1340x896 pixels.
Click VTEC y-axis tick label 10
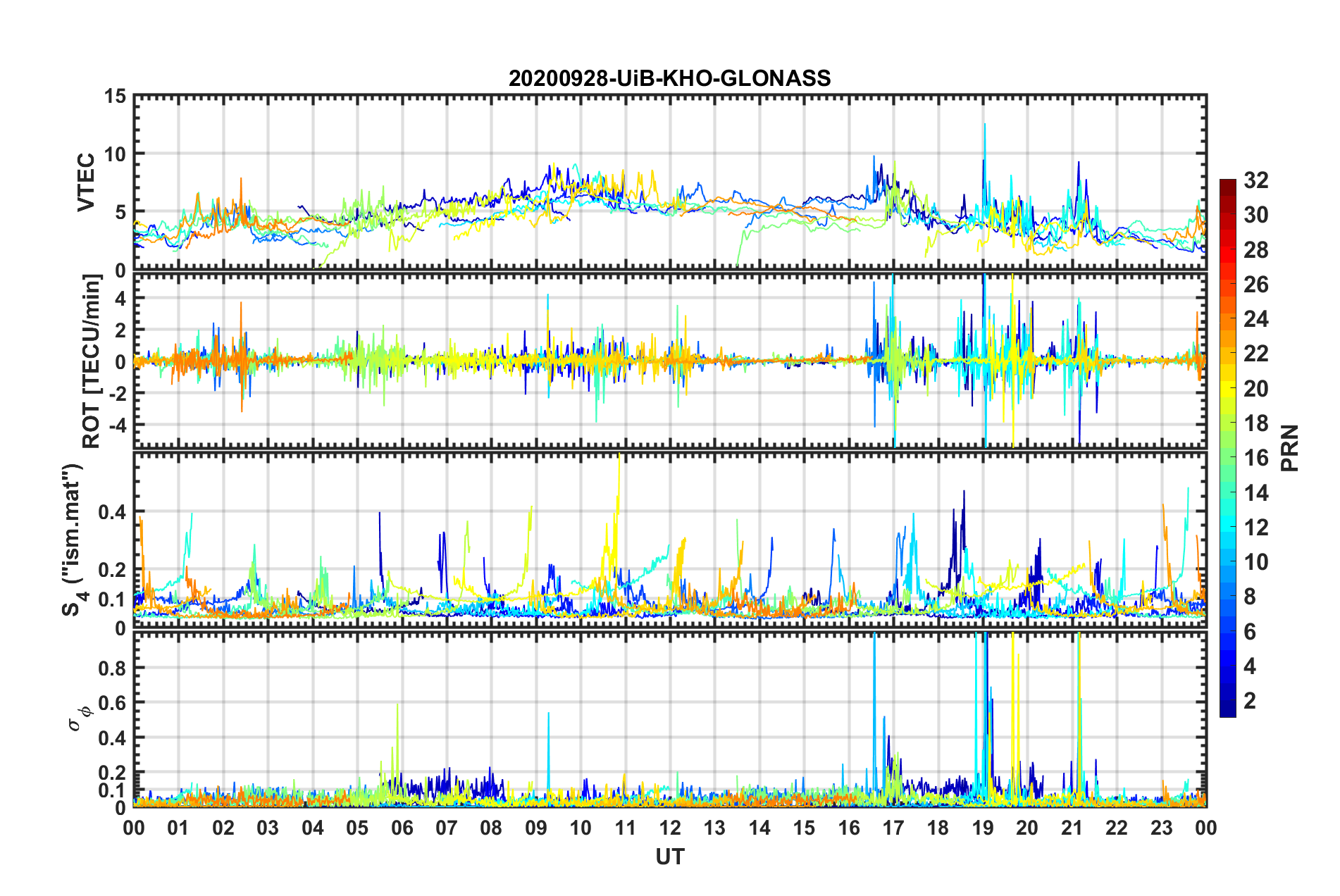tap(115, 154)
